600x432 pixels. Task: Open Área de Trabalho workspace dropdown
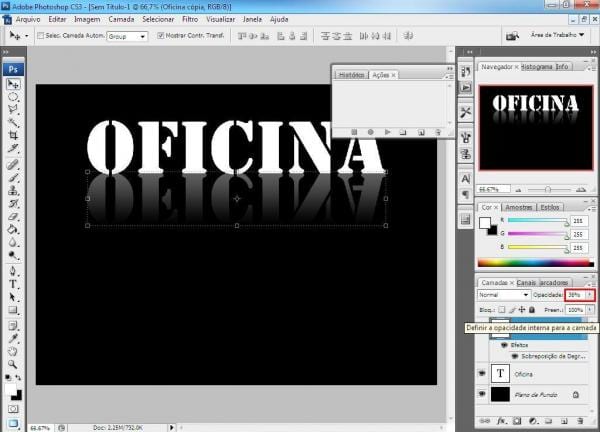coord(558,35)
